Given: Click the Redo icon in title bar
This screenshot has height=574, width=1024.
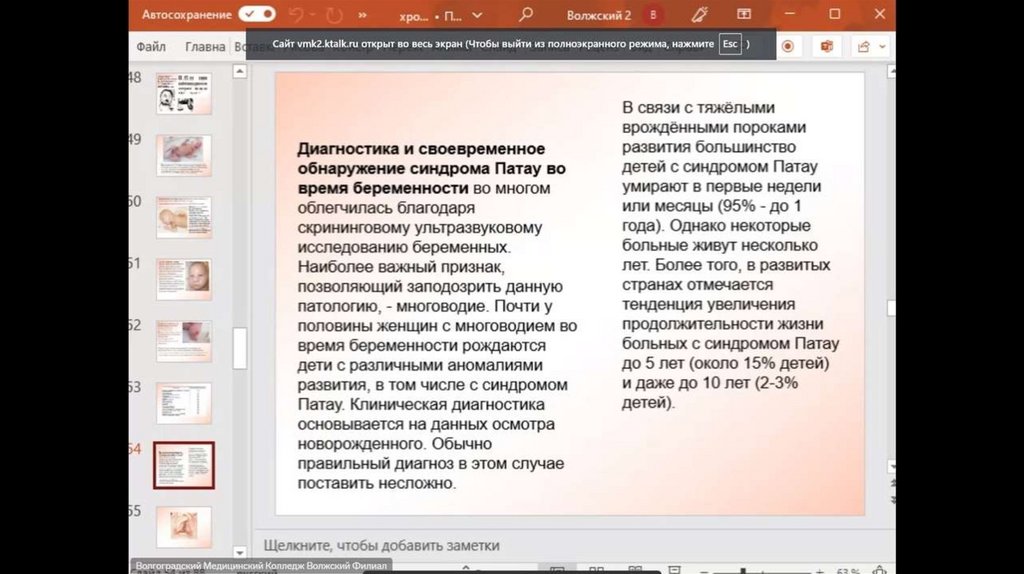Looking at the screenshot, I should [333, 15].
